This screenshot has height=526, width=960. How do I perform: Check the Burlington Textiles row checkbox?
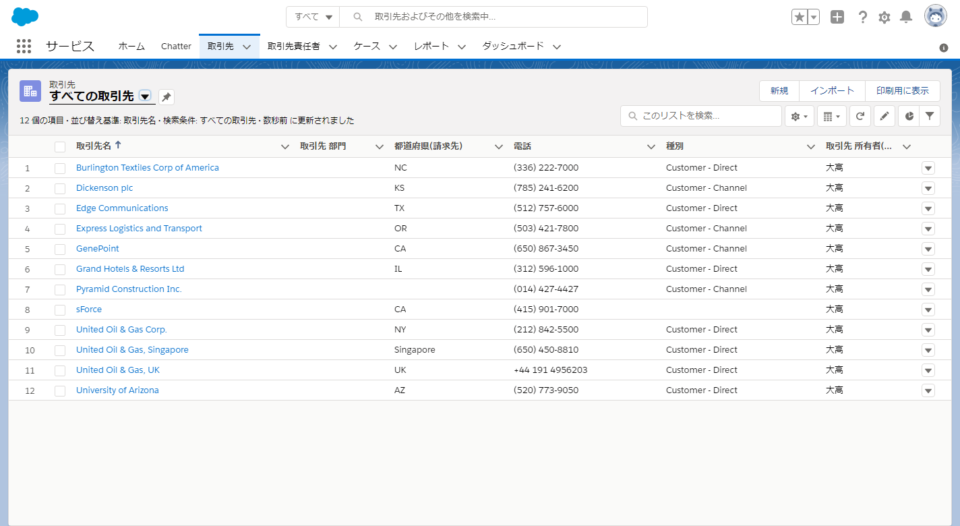point(59,168)
